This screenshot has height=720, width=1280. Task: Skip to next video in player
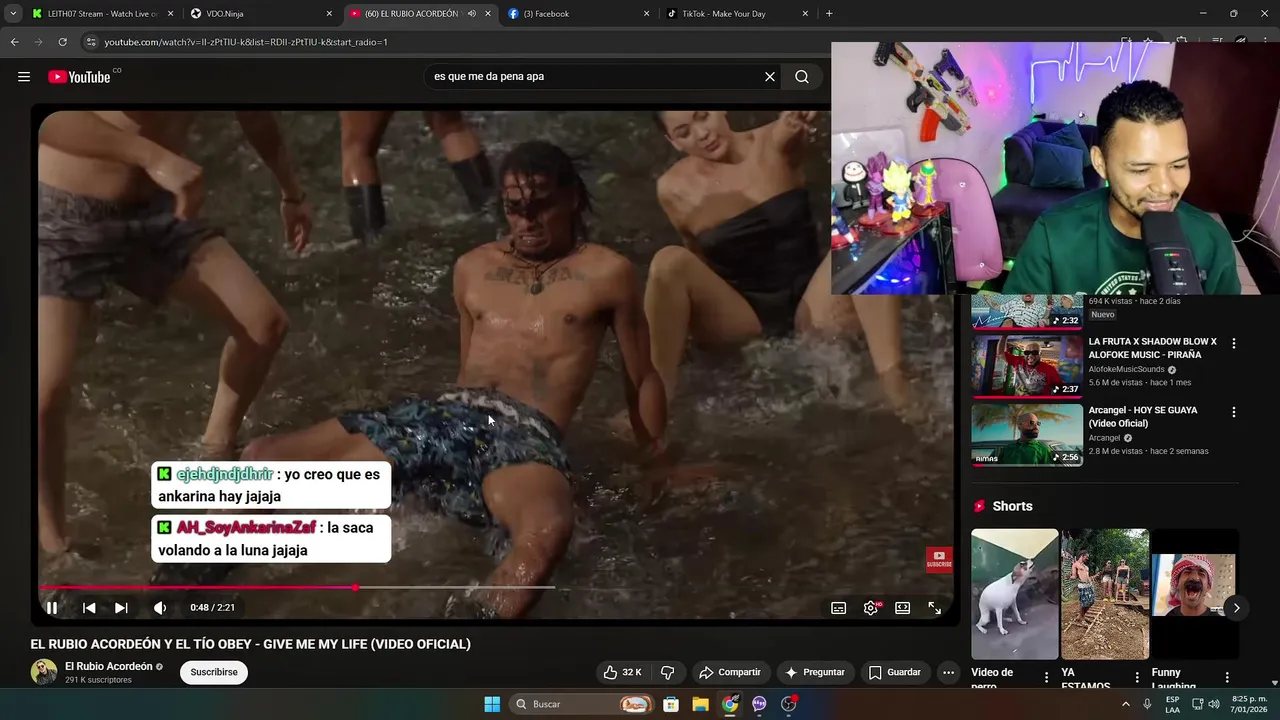(x=121, y=607)
